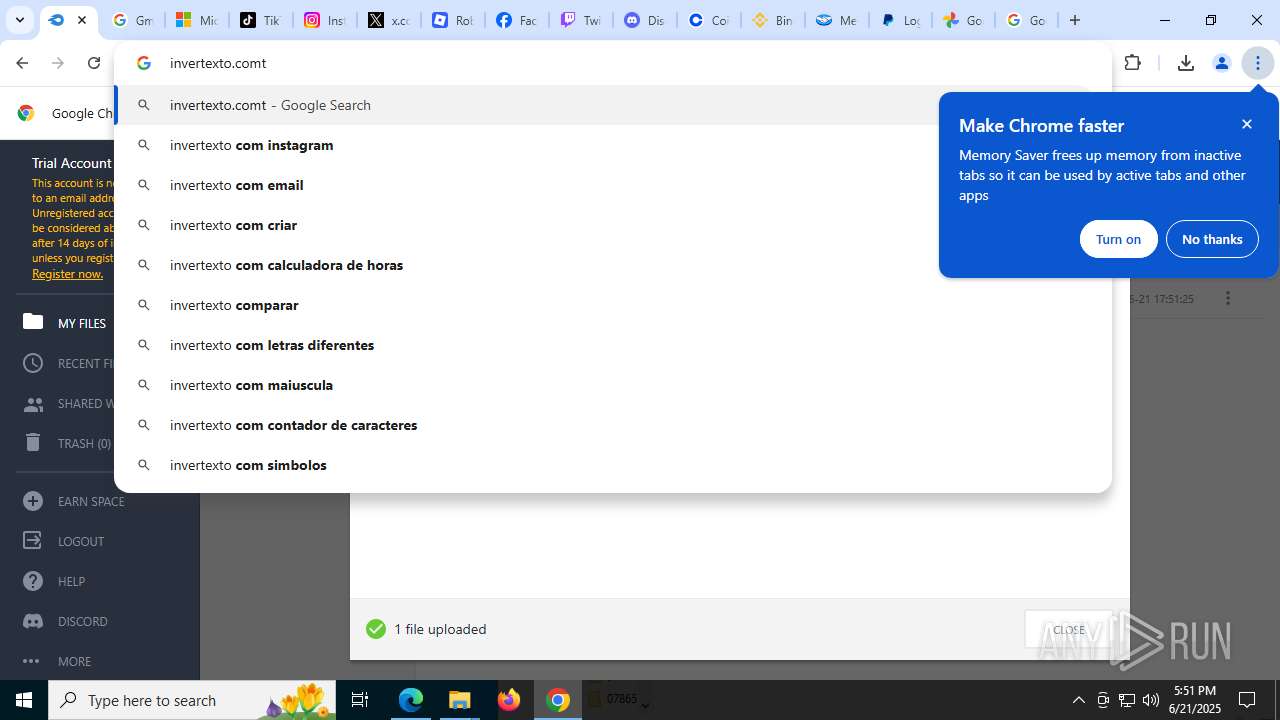The height and width of the screenshot is (720, 1280).
Task: Open the Chrome profile avatar
Action: coord(1221,63)
